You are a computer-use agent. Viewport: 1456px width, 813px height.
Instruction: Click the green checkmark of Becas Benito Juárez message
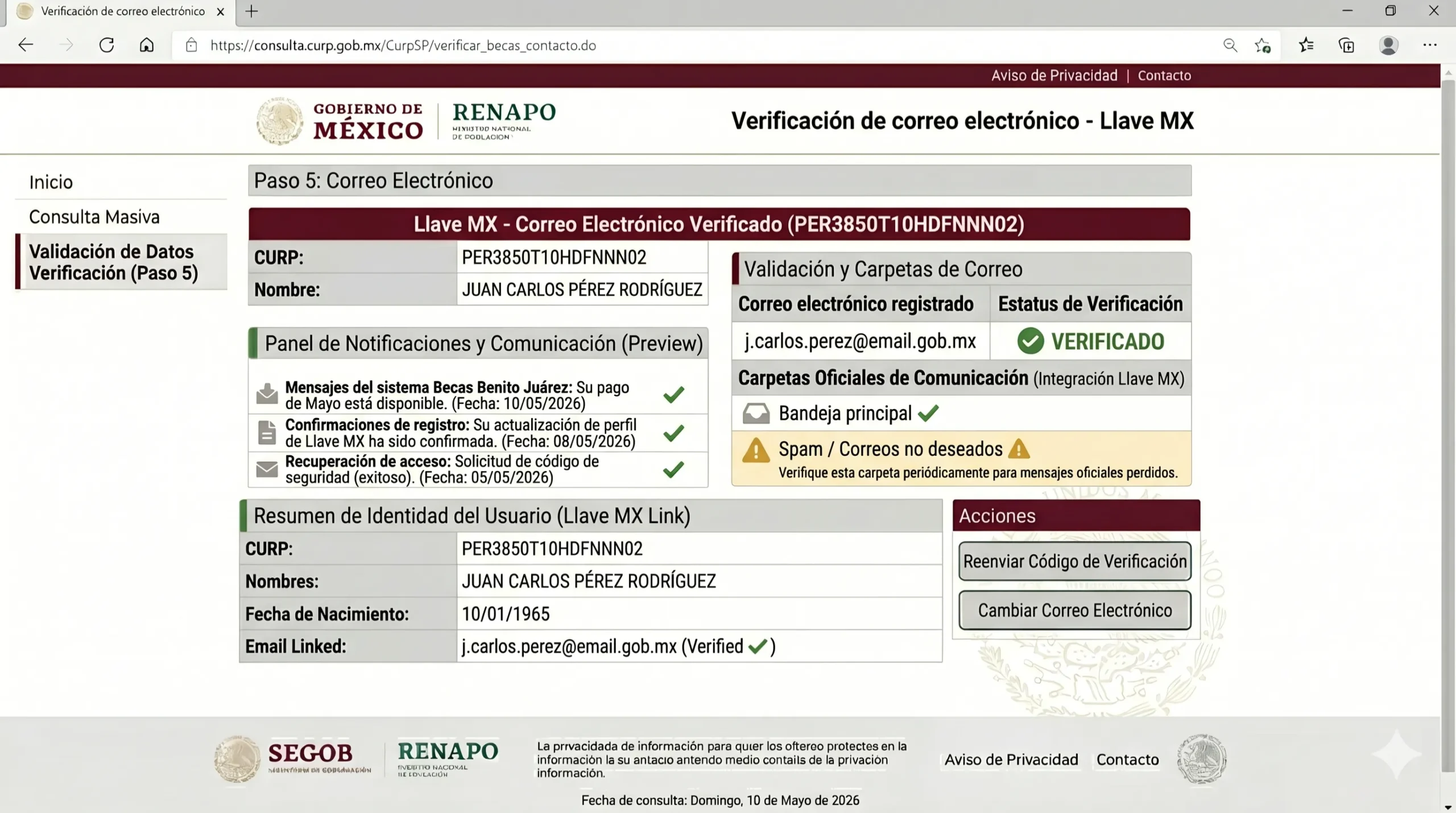pyautogui.click(x=673, y=394)
